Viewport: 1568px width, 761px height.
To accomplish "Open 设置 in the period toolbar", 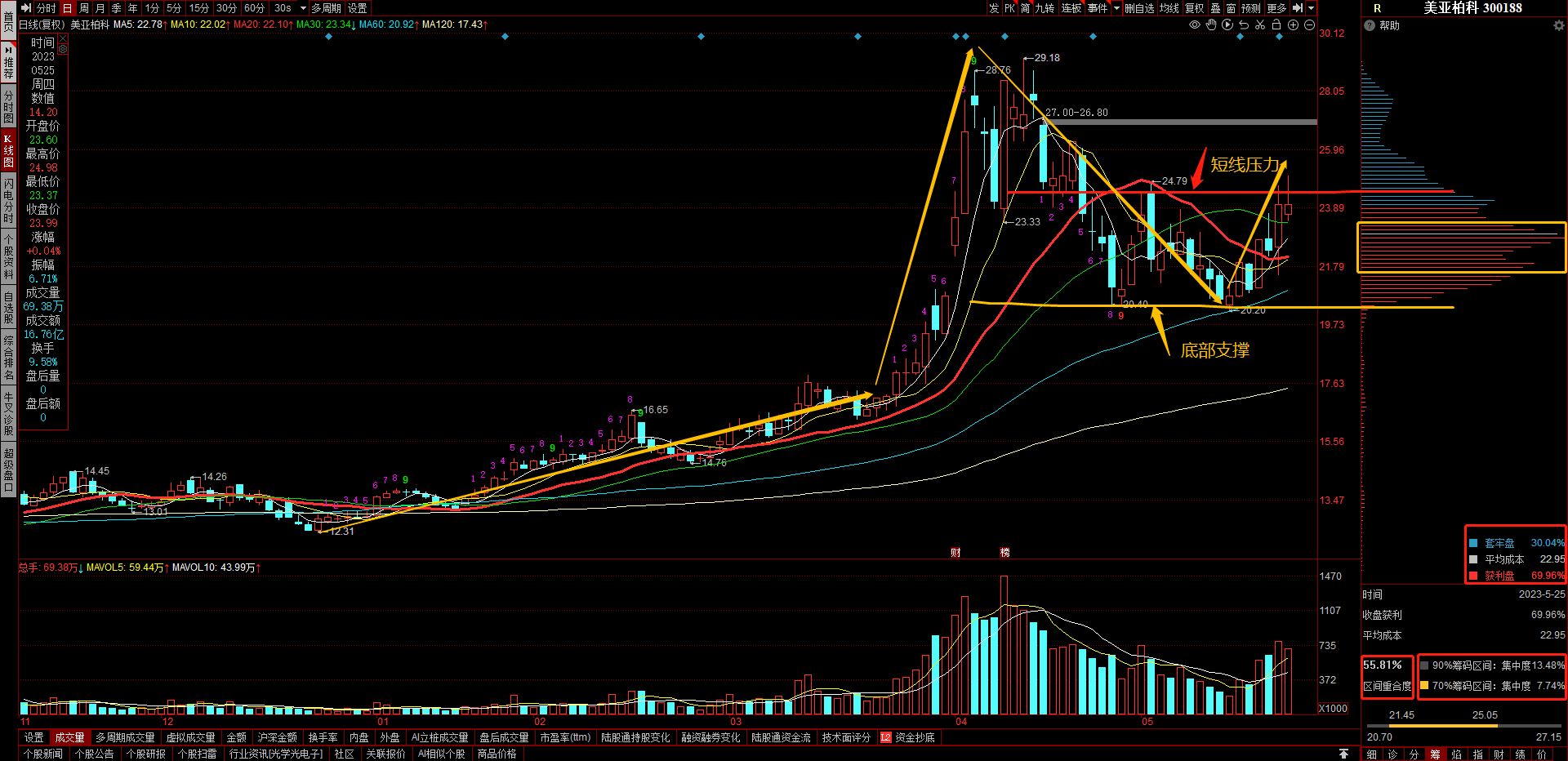I will (358, 8).
